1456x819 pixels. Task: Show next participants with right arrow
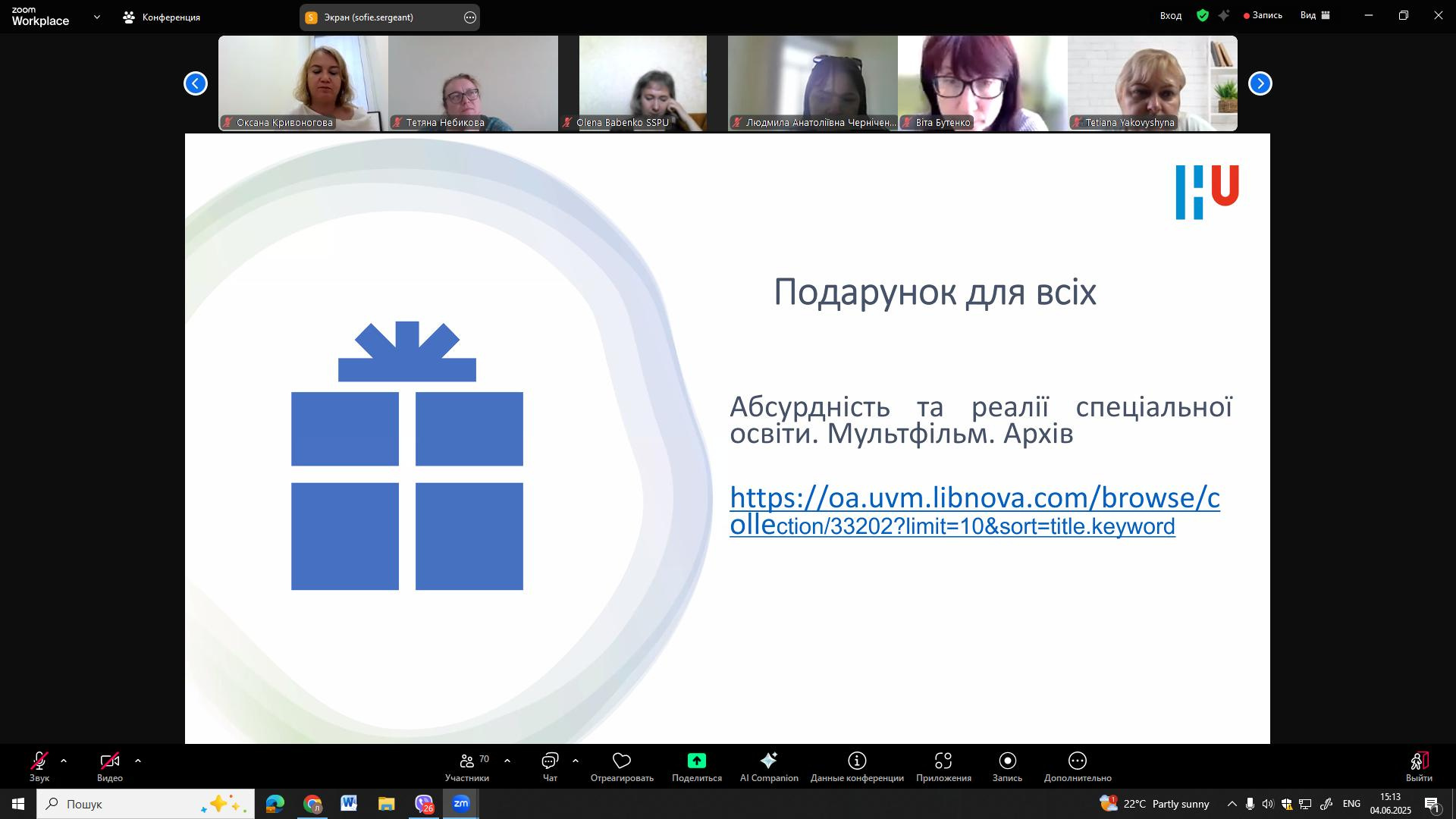pos(1260,83)
